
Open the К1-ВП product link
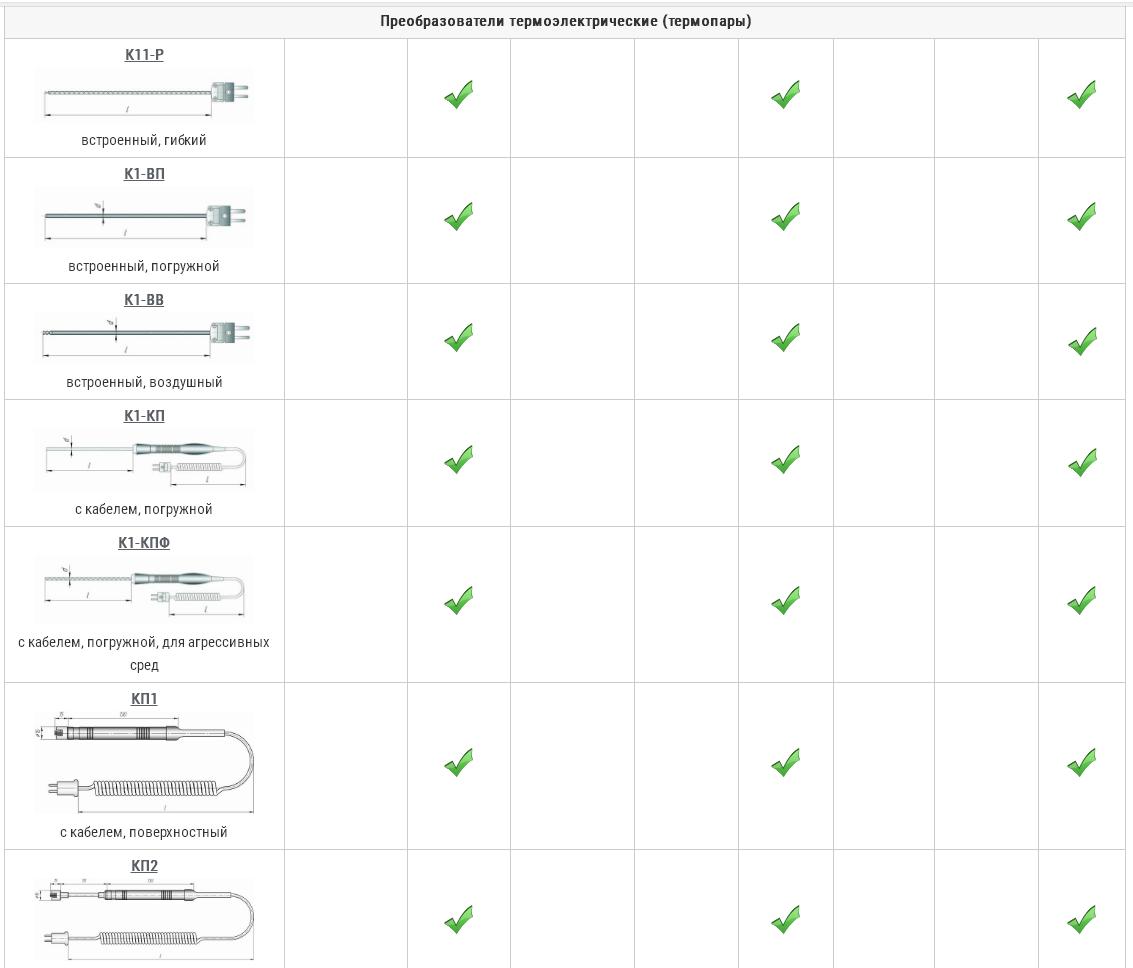click(x=144, y=174)
